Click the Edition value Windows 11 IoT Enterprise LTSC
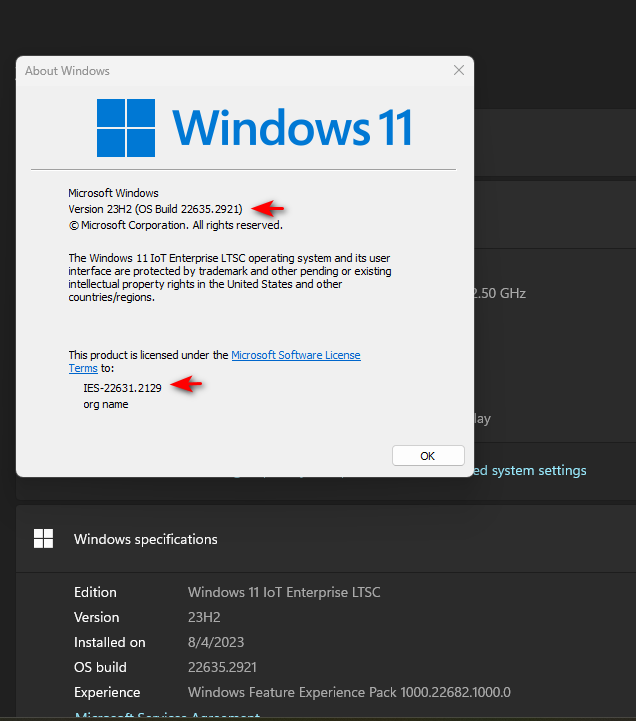 point(284,592)
